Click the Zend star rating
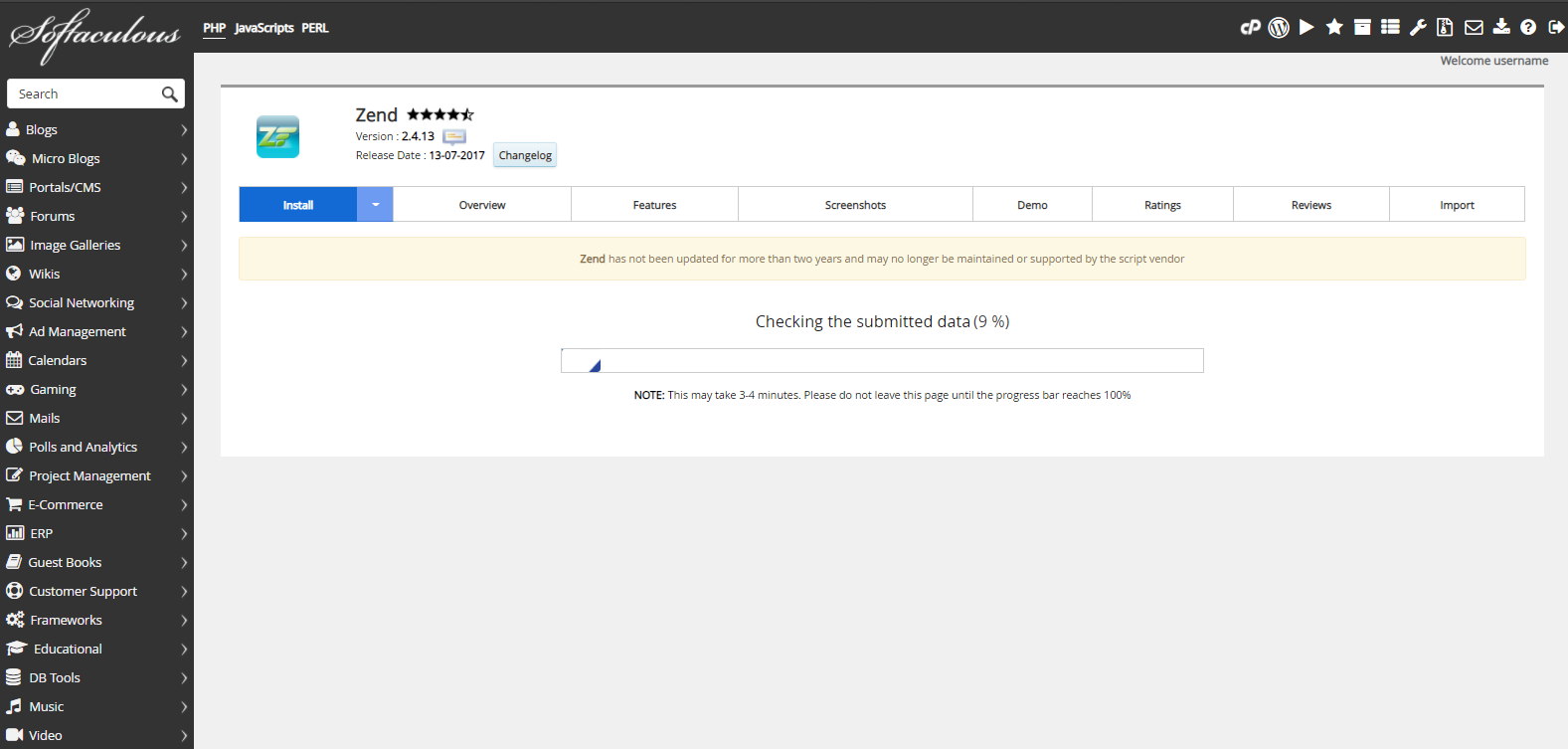The width and height of the screenshot is (1568, 749). tap(440, 114)
